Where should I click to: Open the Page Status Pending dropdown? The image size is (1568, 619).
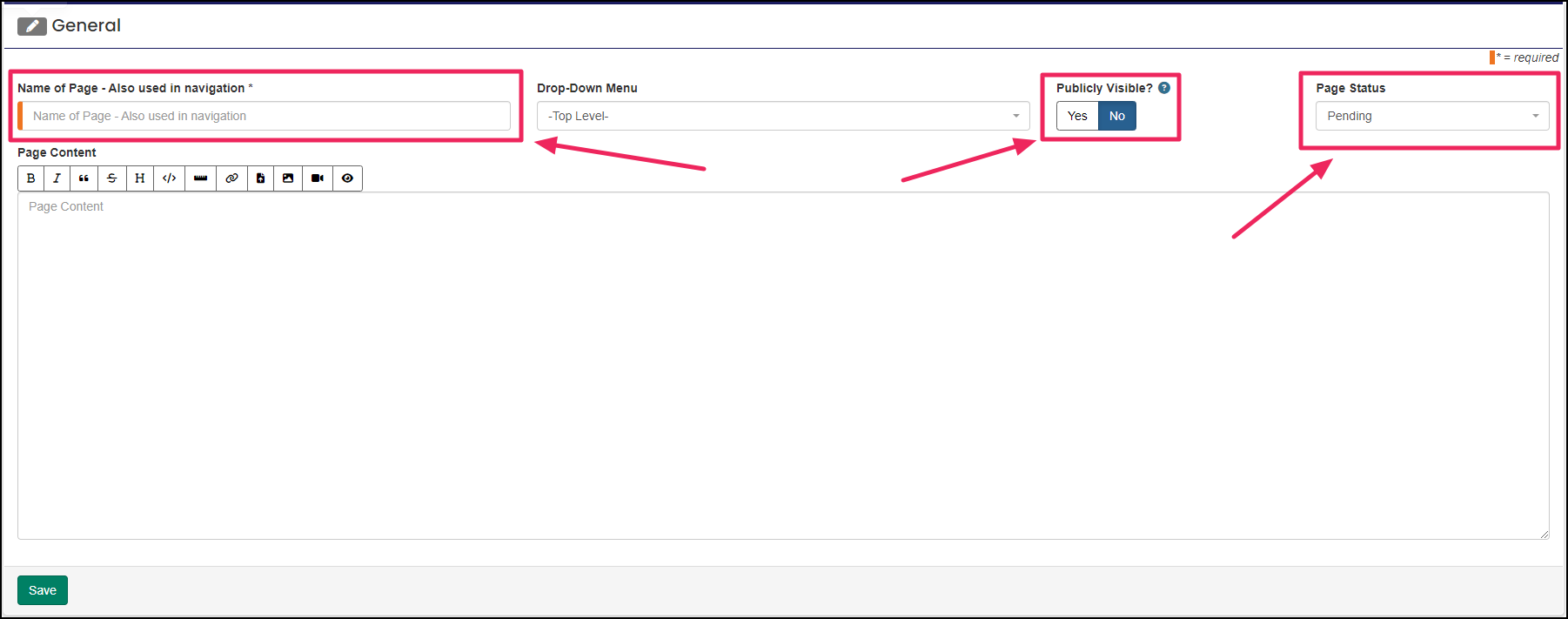click(x=1432, y=116)
